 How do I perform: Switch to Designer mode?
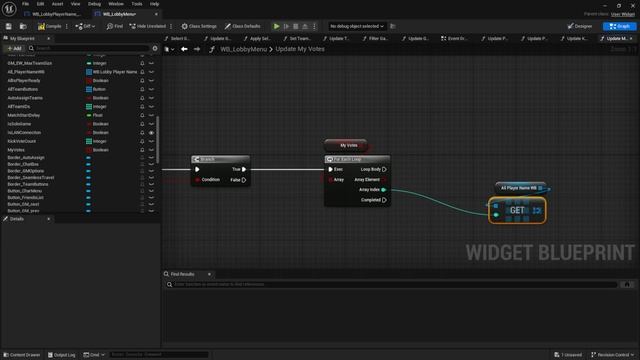(580, 26)
